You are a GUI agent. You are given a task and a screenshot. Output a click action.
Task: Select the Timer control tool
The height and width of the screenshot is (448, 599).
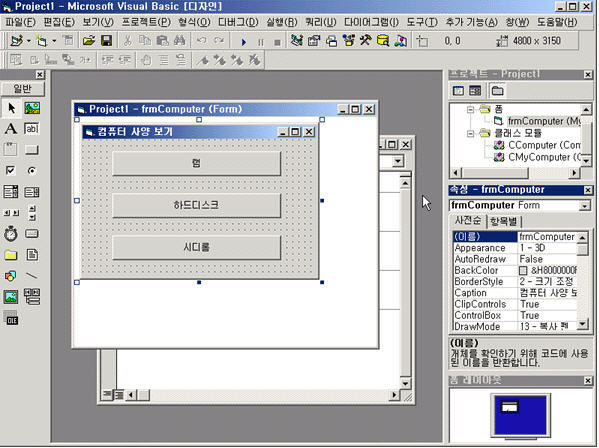point(11,233)
